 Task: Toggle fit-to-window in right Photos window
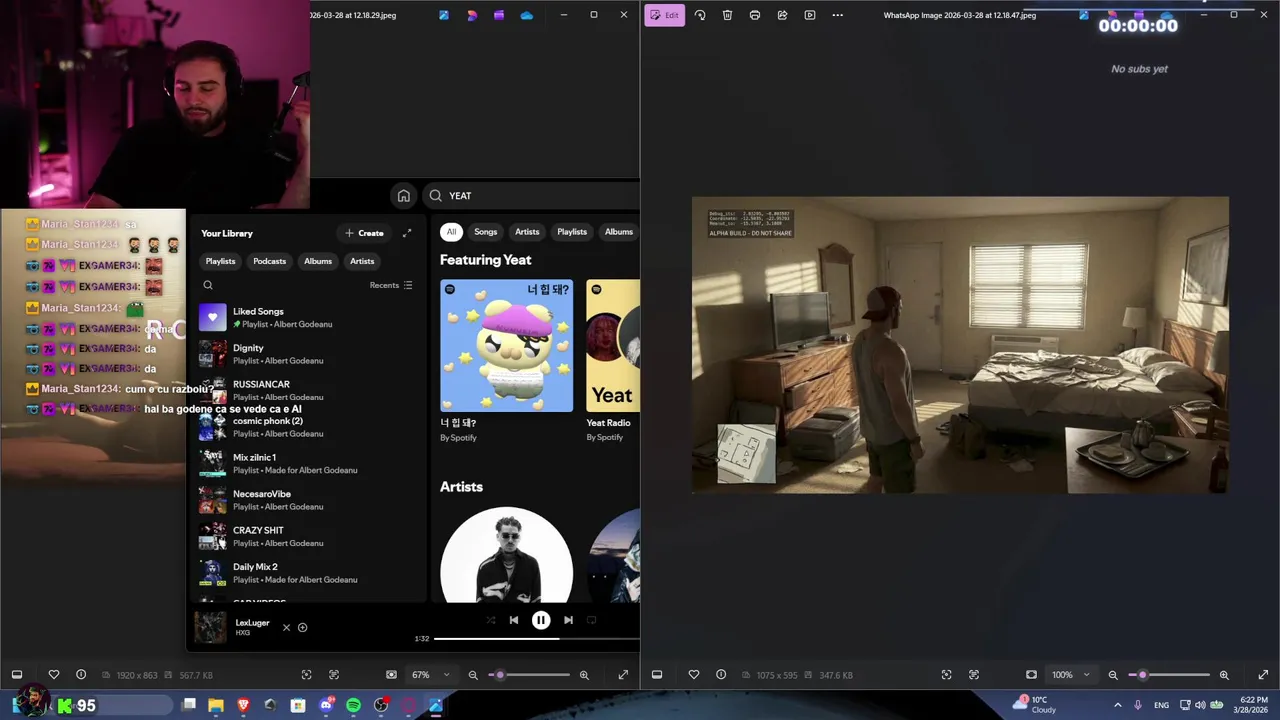pos(1031,675)
